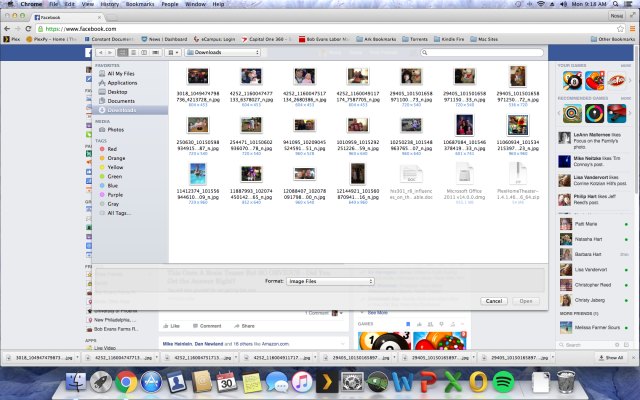The image size is (640, 400).
Task: Open Spotify from the Dock
Action: (503, 382)
